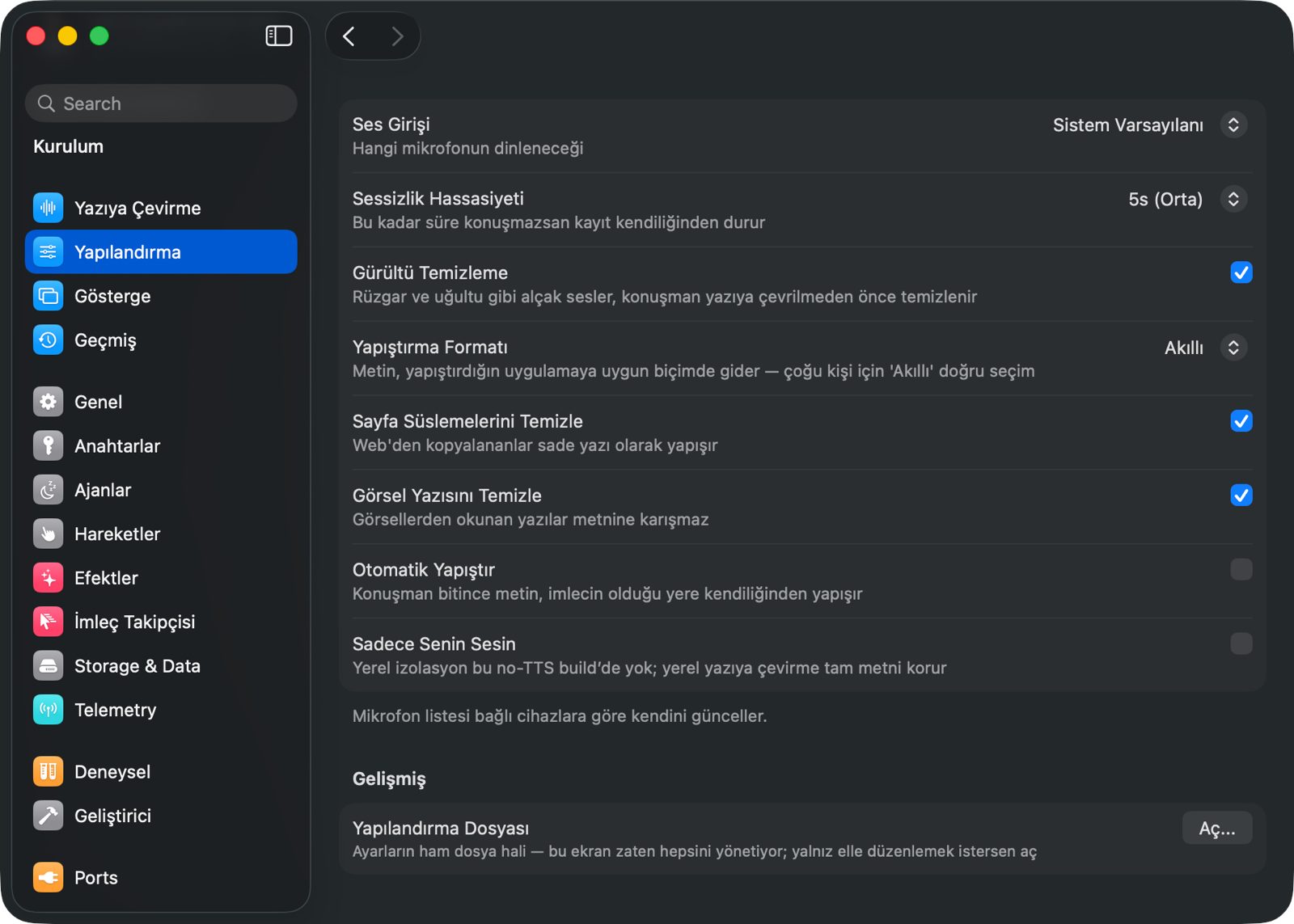Toggle the sidebar visibility icon
The height and width of the screenshot is (924, 1294).
pos(279,36)
